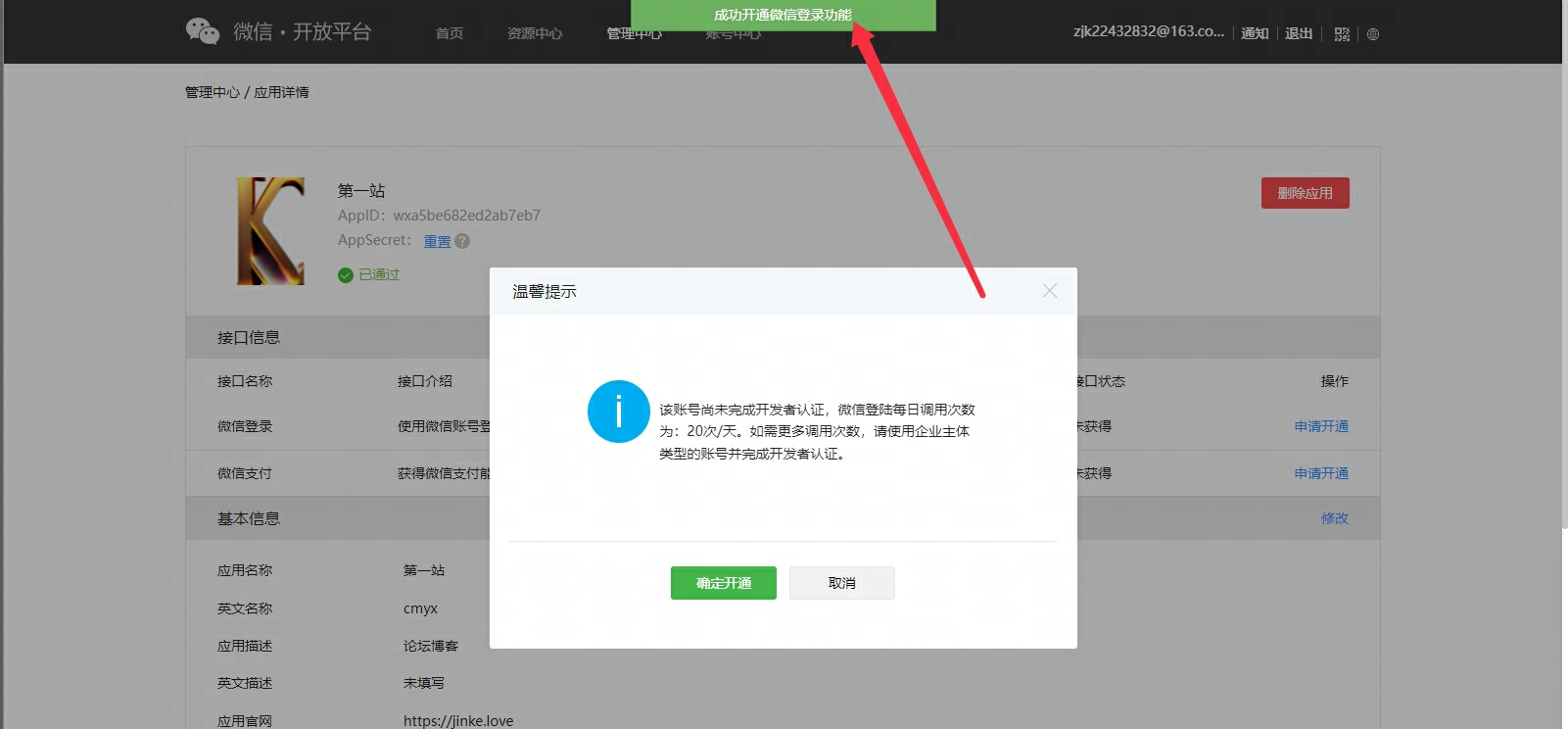
Task: Open the 管理中心 menu item
Action: 634,34
